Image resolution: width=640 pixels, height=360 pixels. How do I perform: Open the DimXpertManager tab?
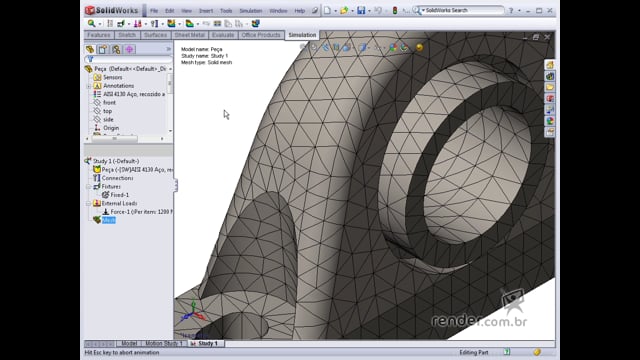[129, 49]
